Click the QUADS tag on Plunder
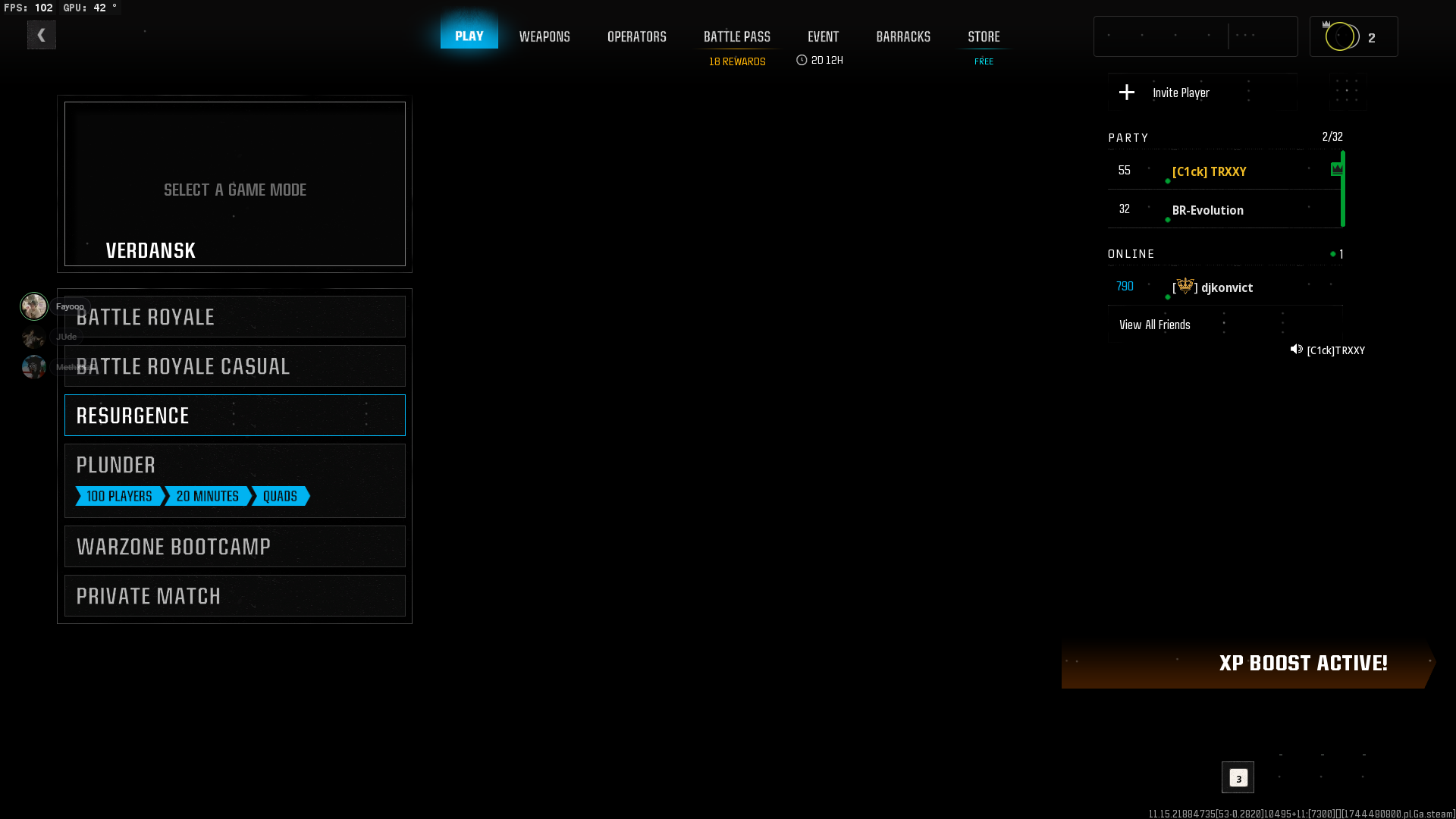 [x=280, y=496]
